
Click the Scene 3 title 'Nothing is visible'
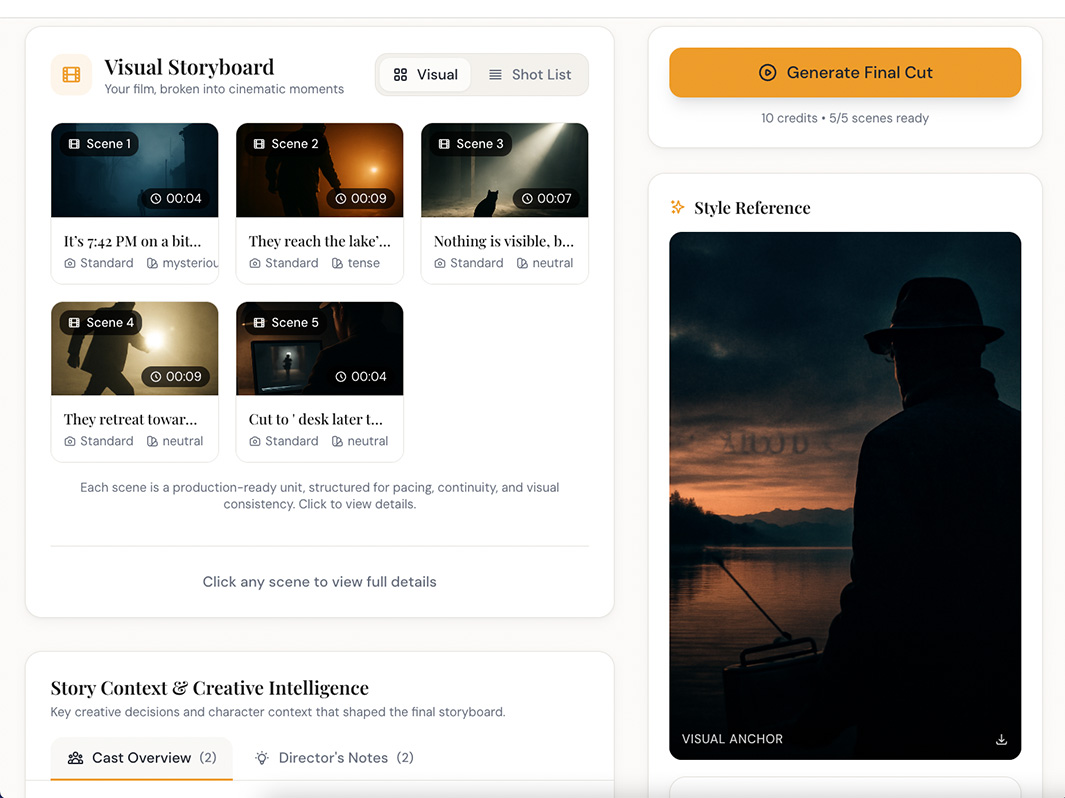[503, 241]
